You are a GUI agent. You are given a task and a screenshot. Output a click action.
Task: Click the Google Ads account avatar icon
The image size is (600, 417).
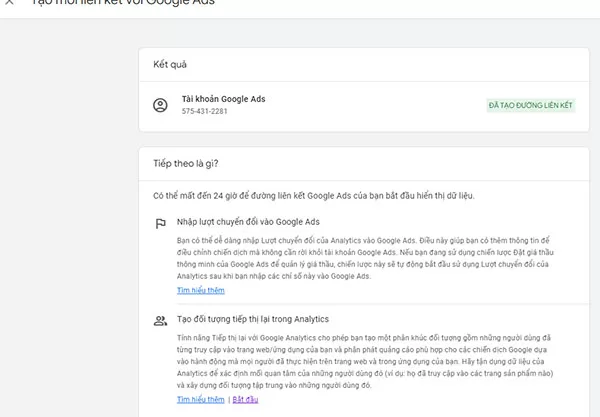pos(160,105)
